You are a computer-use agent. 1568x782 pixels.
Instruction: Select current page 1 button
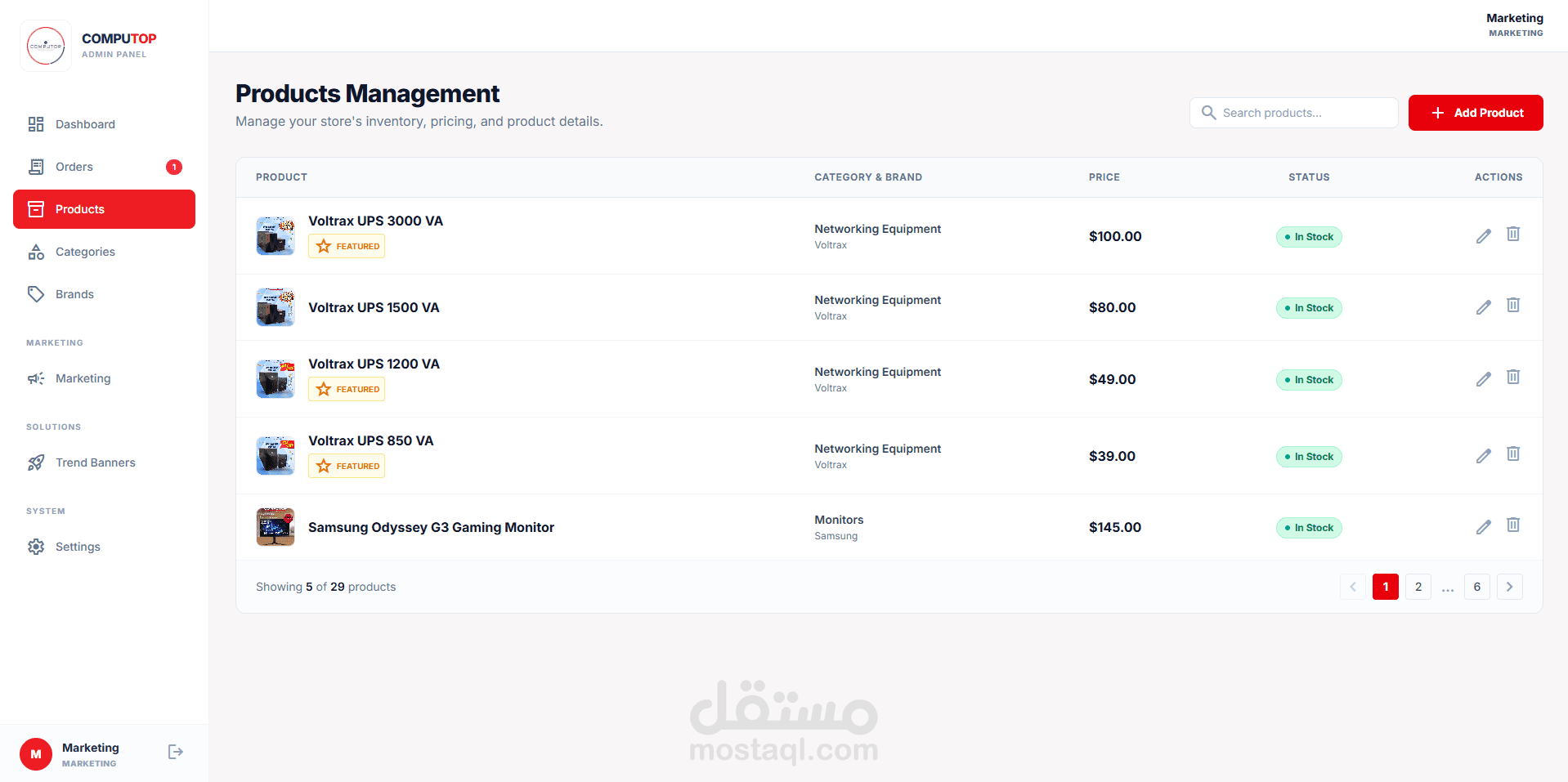tap(1386, 587)
